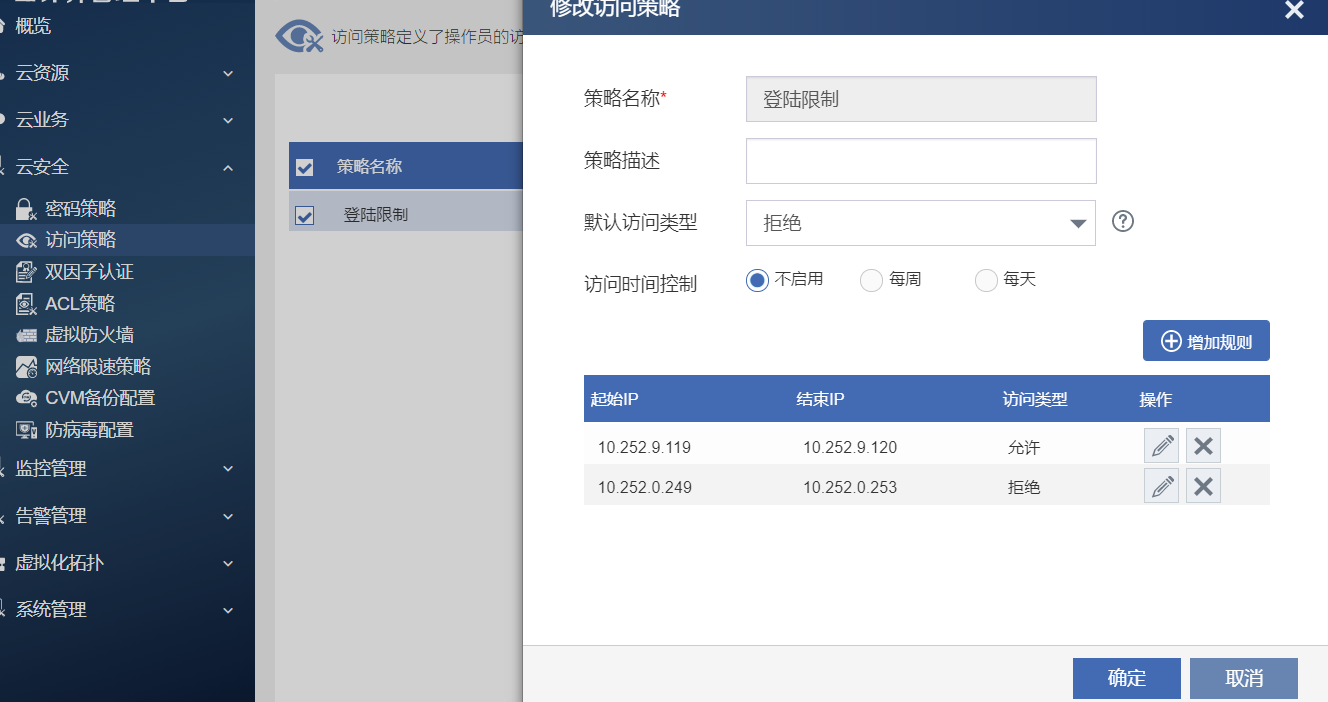This screenshot has width=1328, height=702.
Task: Click the 策略名称 field showing 登陆限制
Action: (921, 99)
